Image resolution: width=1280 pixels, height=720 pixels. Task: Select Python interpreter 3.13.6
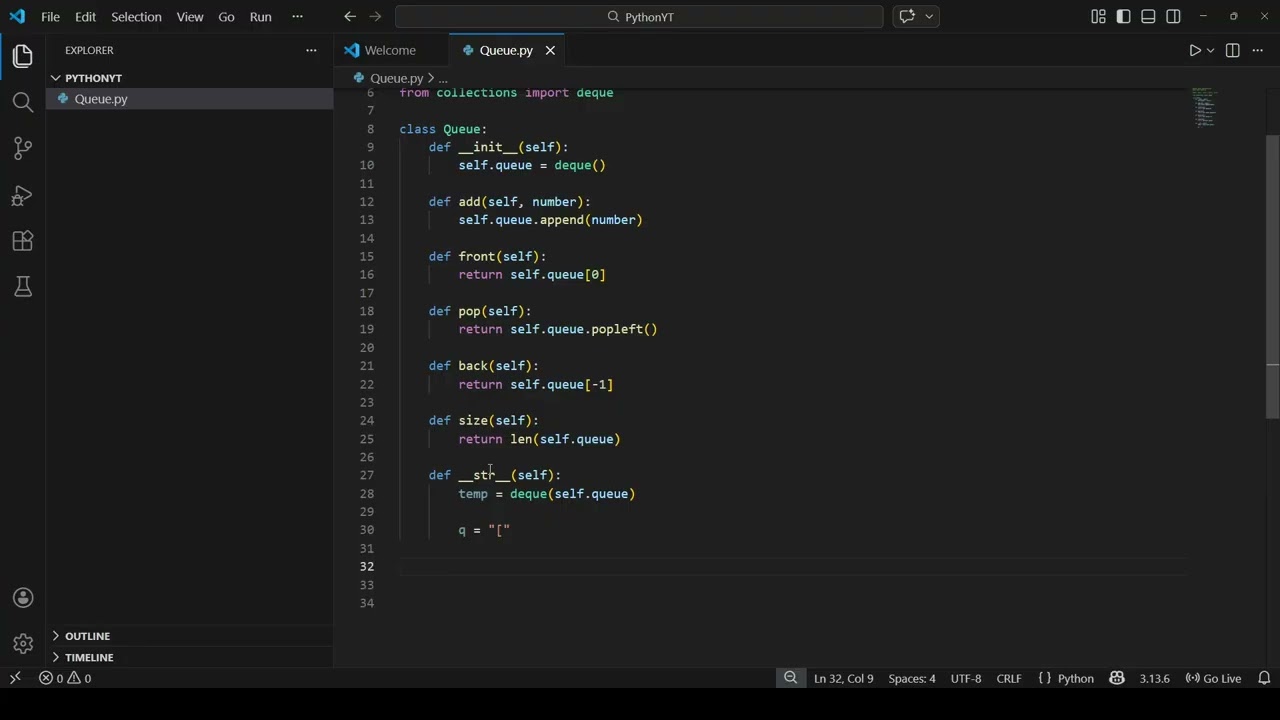pyautogui.click(x=1154, y=678)
